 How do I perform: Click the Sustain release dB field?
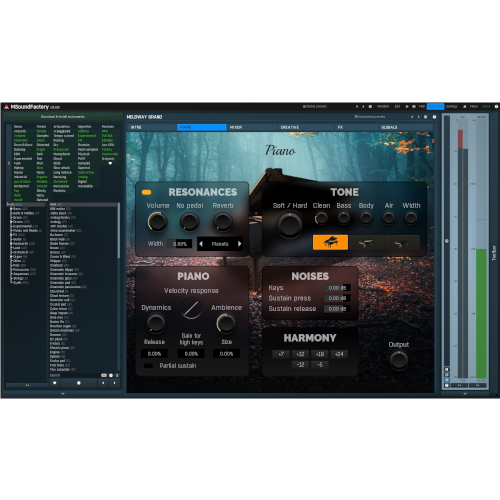(337, 309)
